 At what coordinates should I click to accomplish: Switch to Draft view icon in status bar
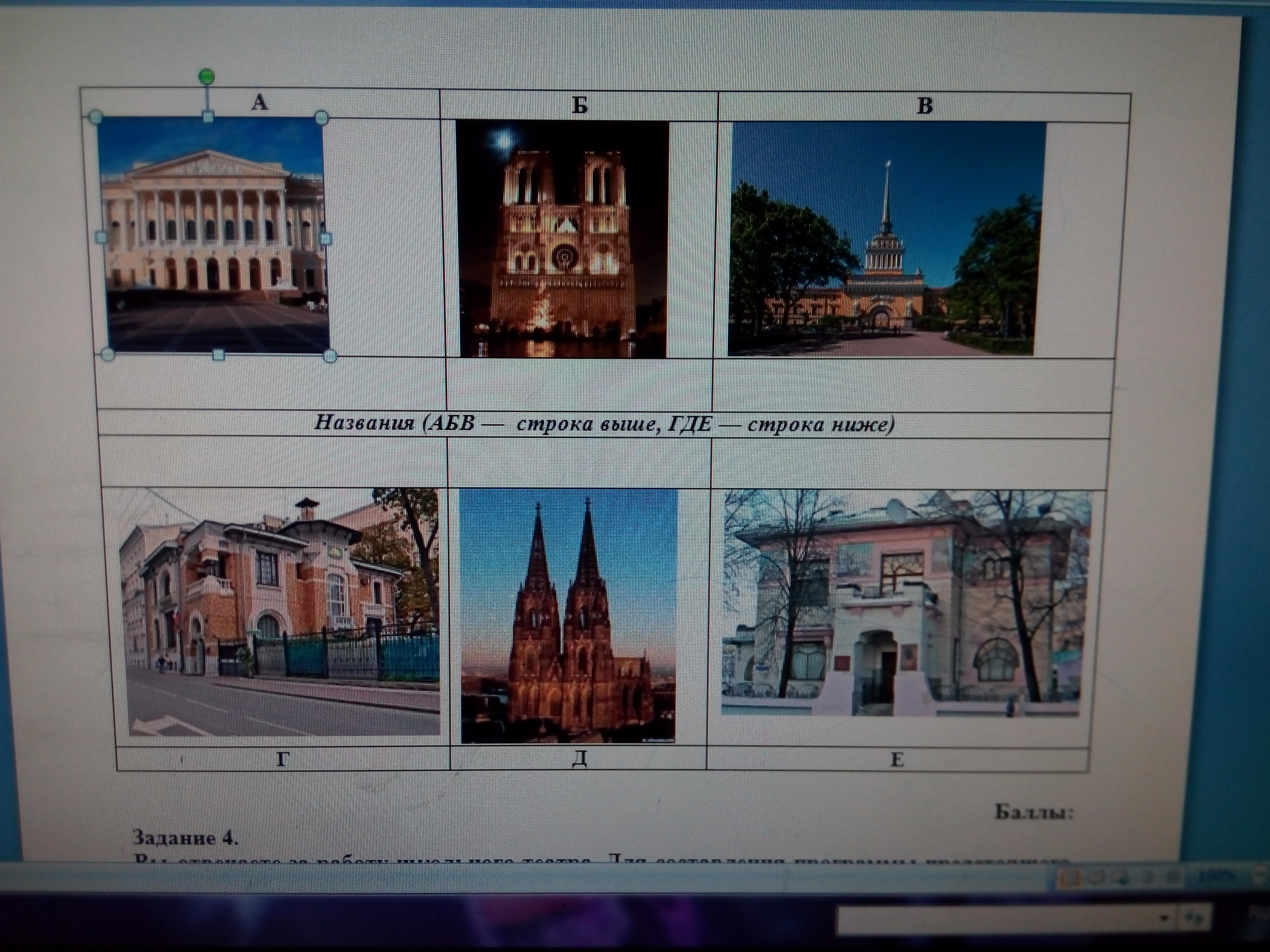pyautogui.click(x=1173, y=878)
